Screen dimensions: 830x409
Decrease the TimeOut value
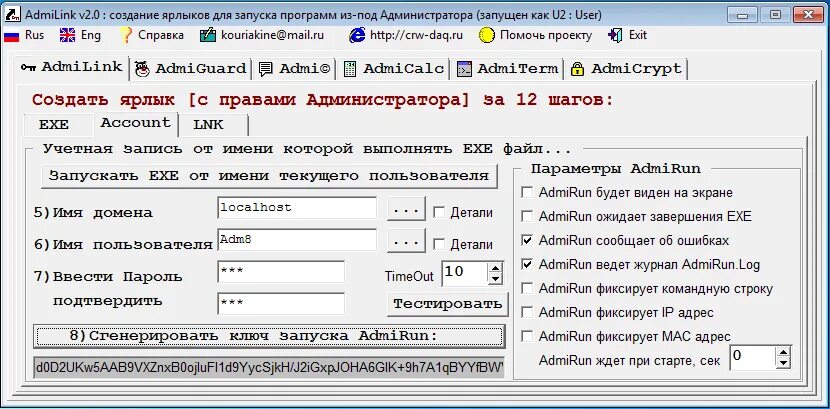[x=495, y=279]
